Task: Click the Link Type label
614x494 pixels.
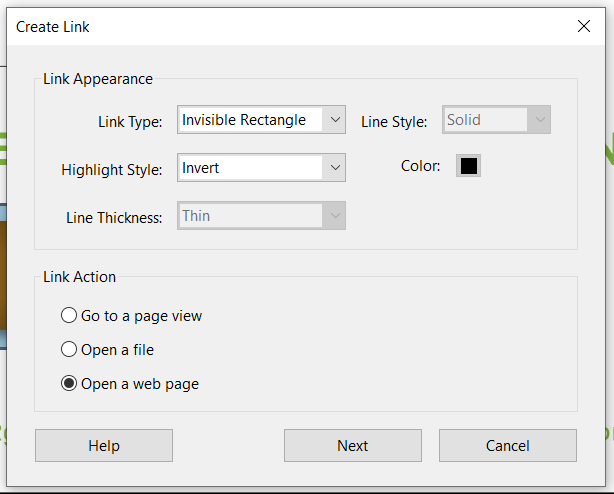Action: tap(130, 122)
